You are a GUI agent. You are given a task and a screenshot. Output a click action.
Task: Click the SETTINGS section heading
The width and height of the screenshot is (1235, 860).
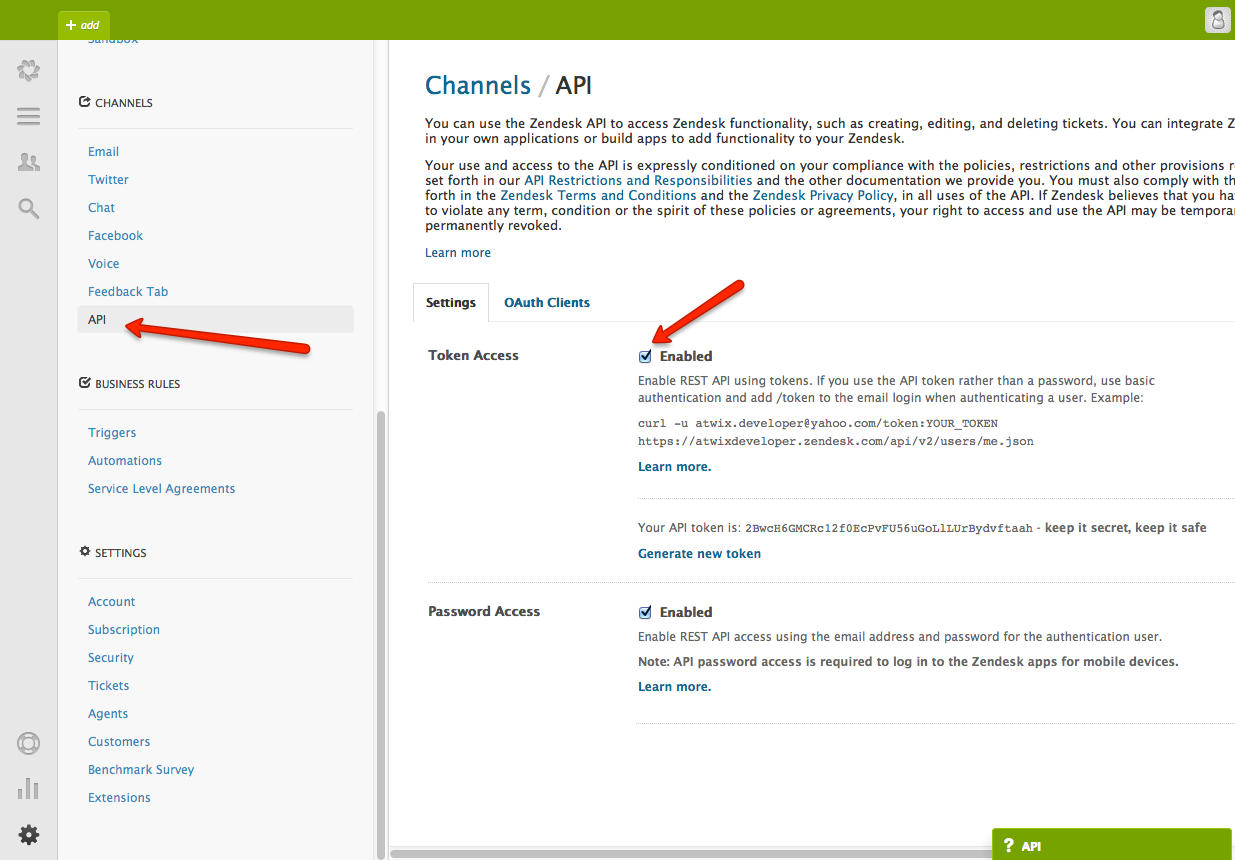coord(113,553)
